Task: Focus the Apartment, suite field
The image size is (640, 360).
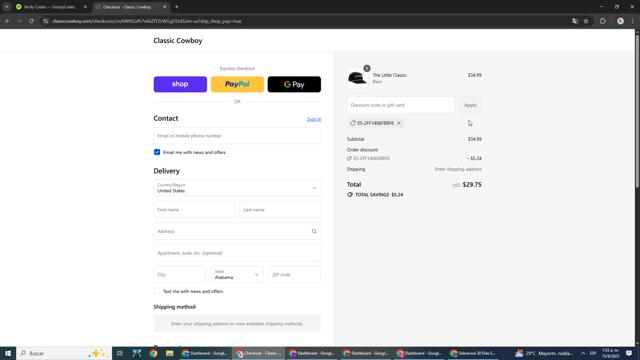Action: [237, 253]
